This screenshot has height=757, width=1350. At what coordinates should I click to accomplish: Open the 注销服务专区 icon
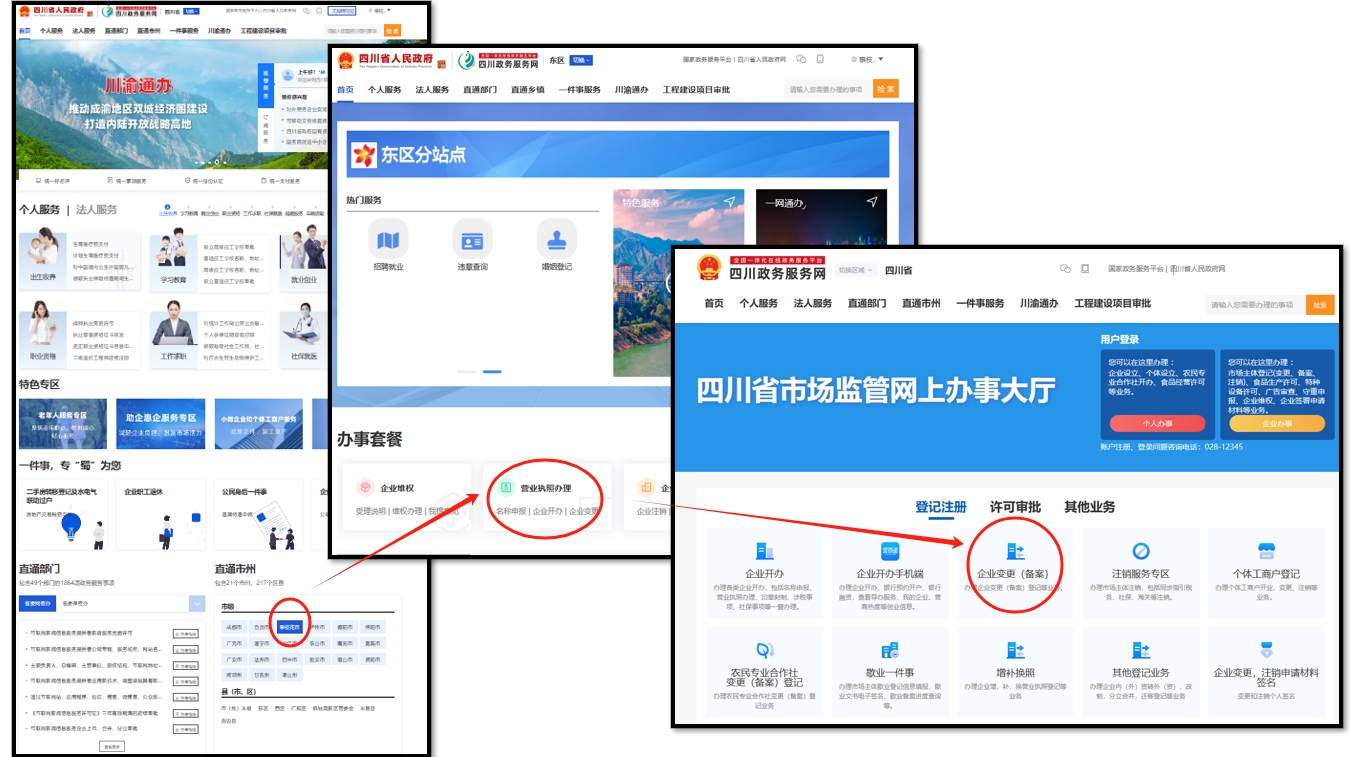[x=1140, y=551]
